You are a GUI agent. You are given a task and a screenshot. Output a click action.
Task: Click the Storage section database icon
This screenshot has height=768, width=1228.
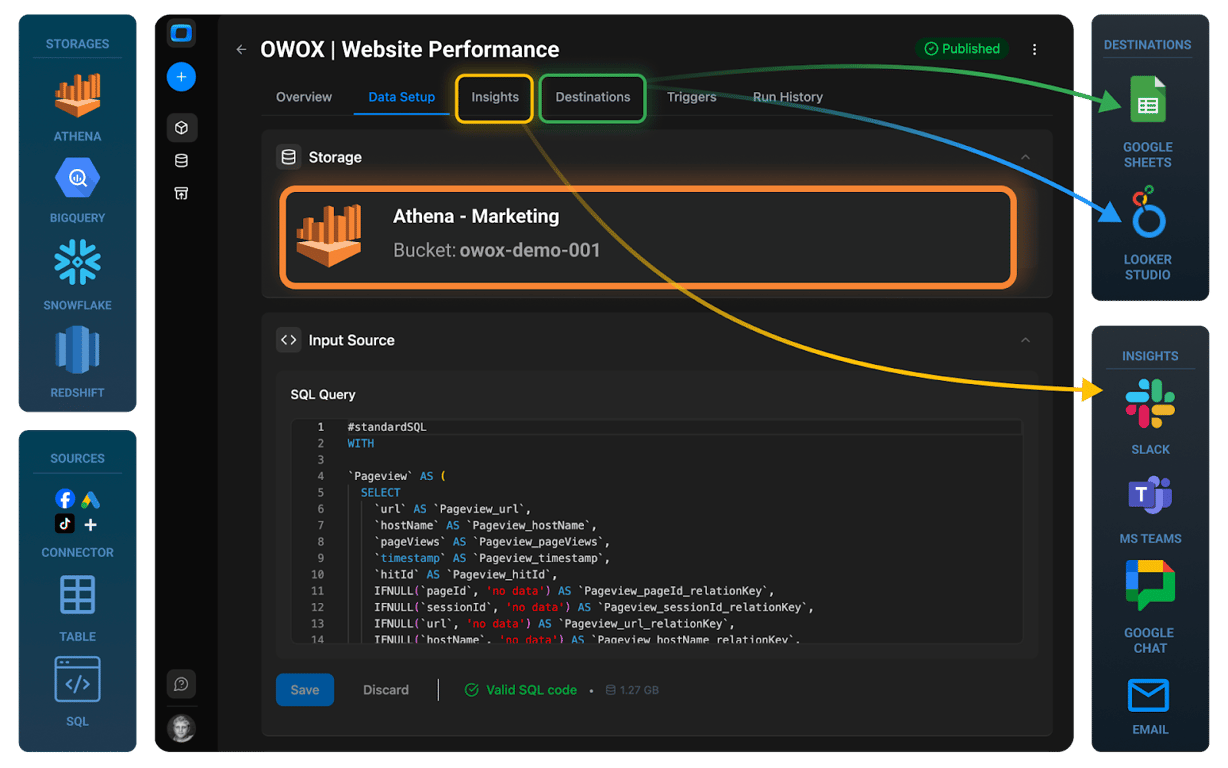[289, 157]
